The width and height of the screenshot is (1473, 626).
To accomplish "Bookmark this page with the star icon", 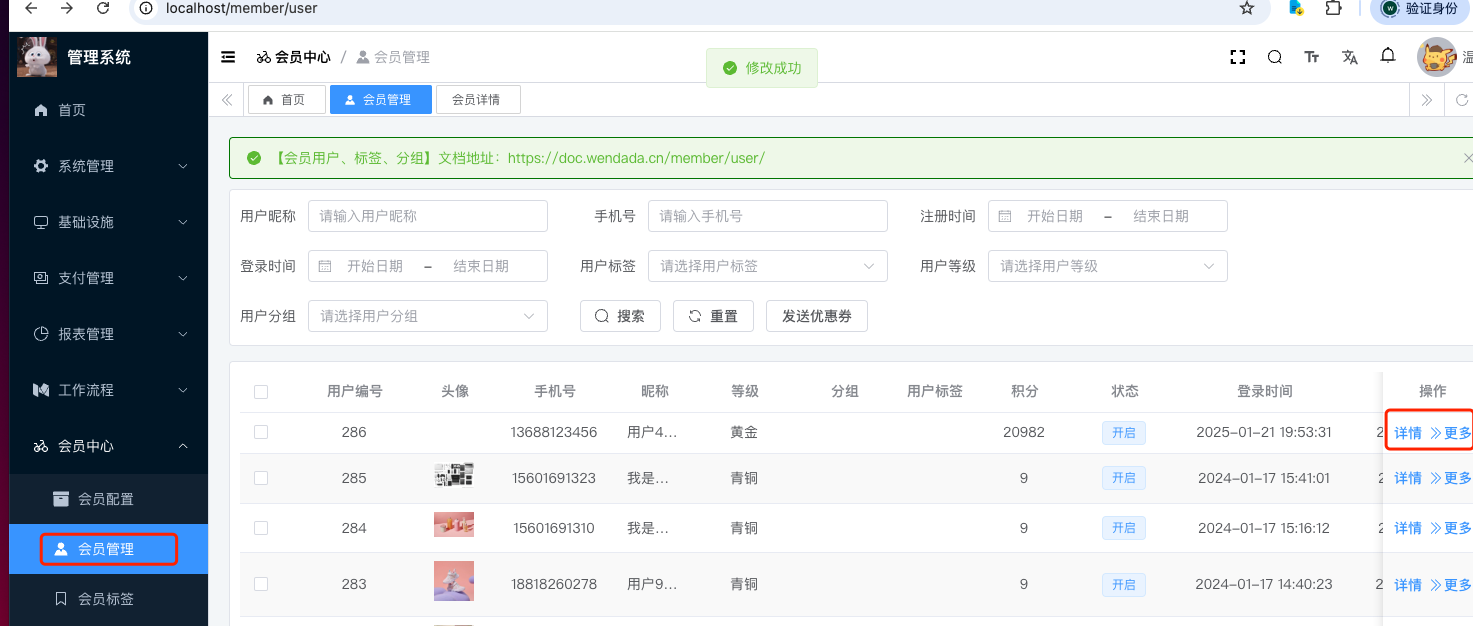I will [x=1246, y=8].
